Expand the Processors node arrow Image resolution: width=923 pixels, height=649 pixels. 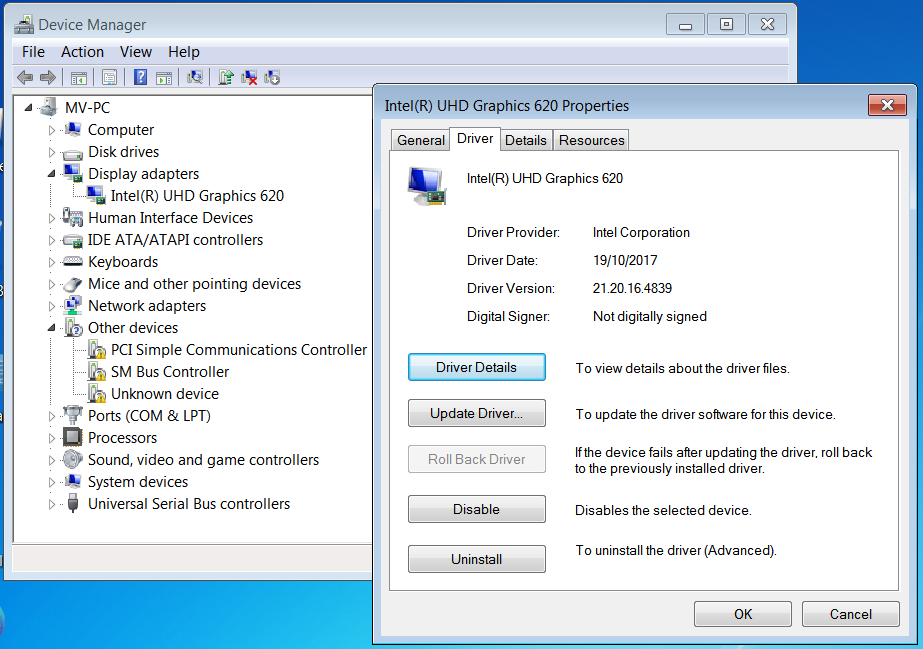click(x=51, y=438)
